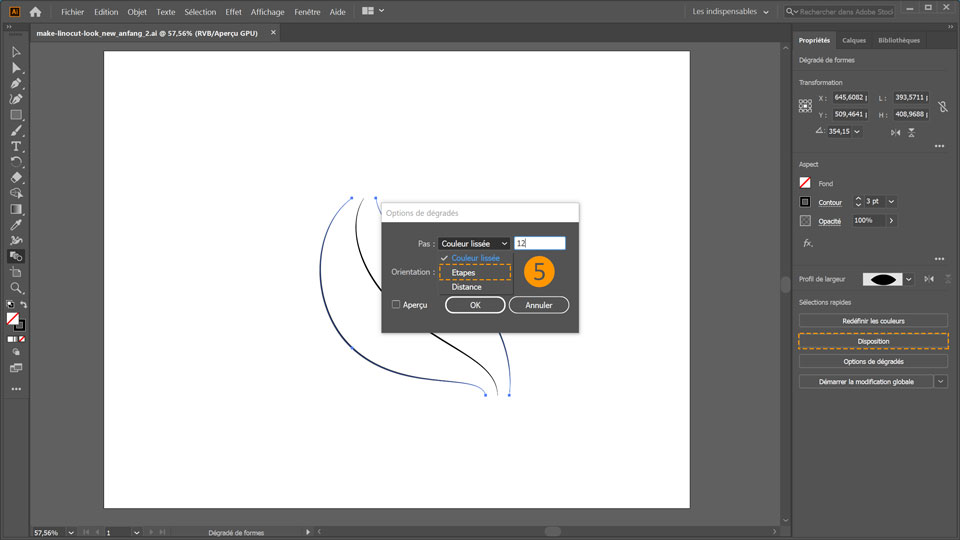Select the Type tool

pyautogui.click(x=16, y=146)
